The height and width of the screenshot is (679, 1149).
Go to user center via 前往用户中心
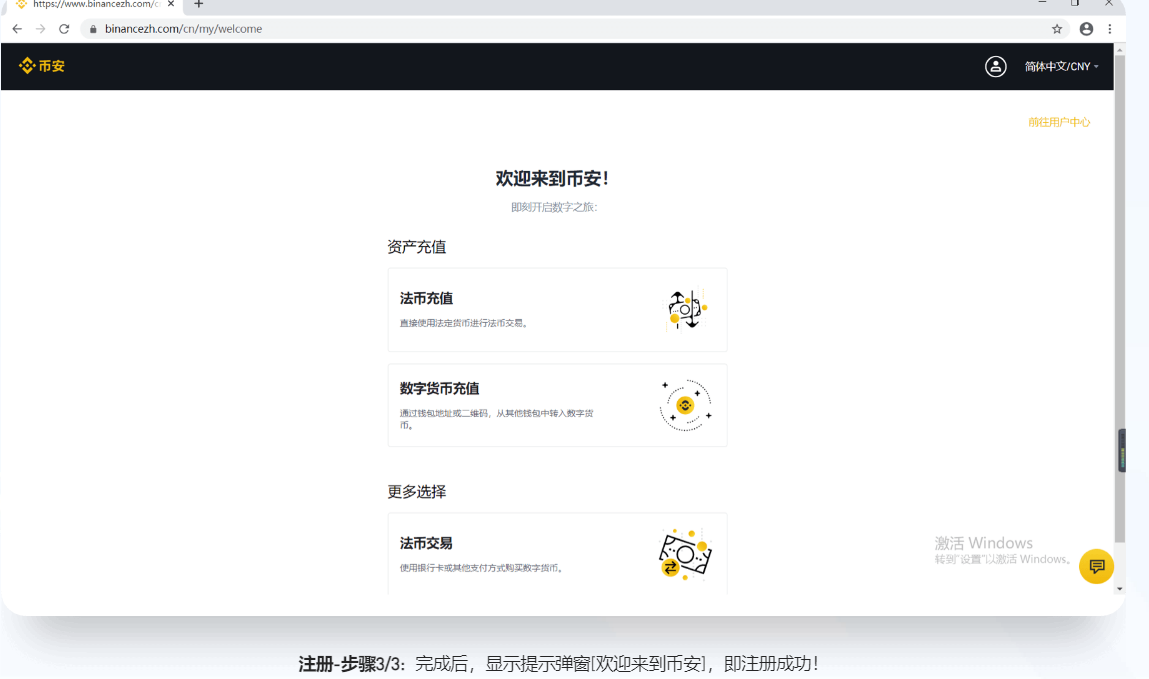(1059, 122)
